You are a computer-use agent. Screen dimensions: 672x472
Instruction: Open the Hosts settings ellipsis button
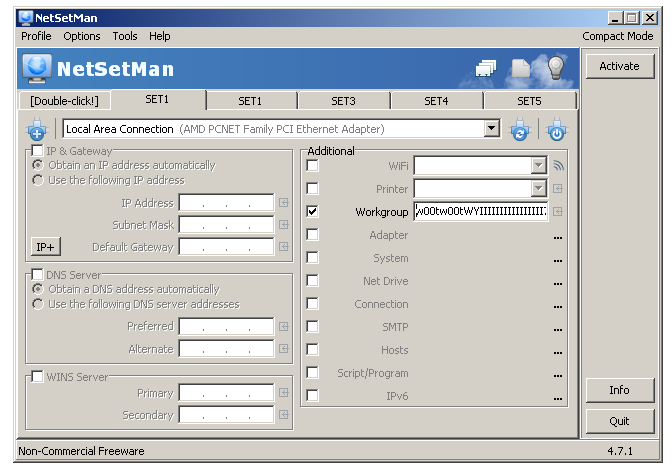[558, 351]
